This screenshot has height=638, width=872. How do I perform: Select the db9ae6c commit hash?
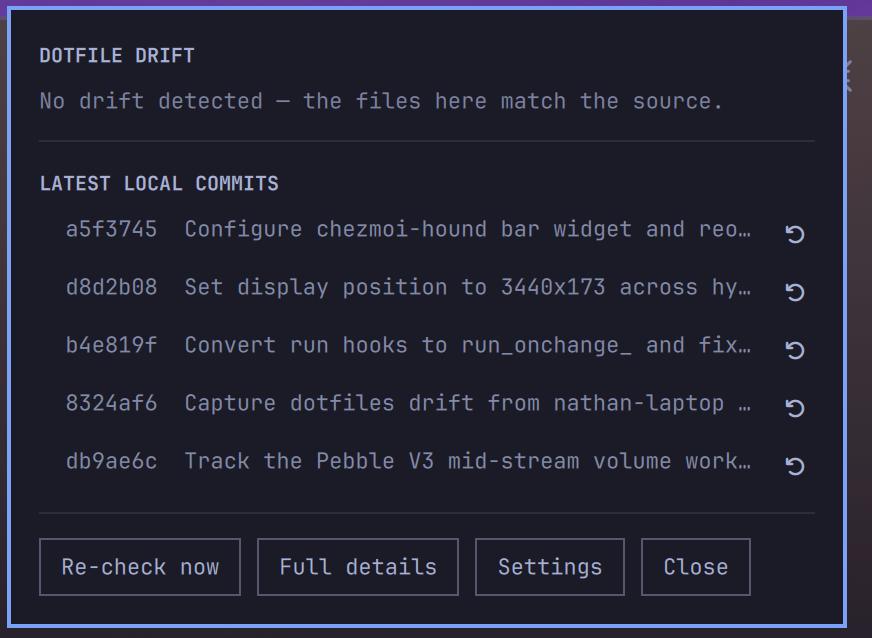point(111,462)
